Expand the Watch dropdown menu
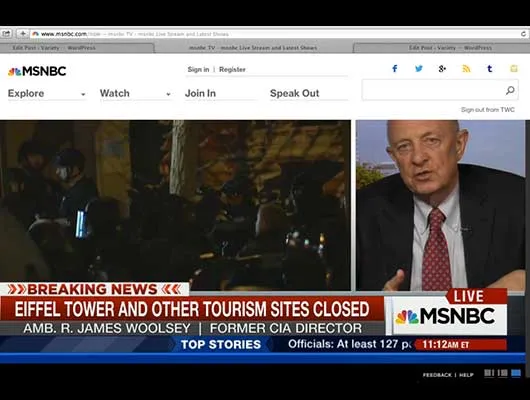This screenshot has height=400, width=530. pyautogui.click(x=135, y=93)
